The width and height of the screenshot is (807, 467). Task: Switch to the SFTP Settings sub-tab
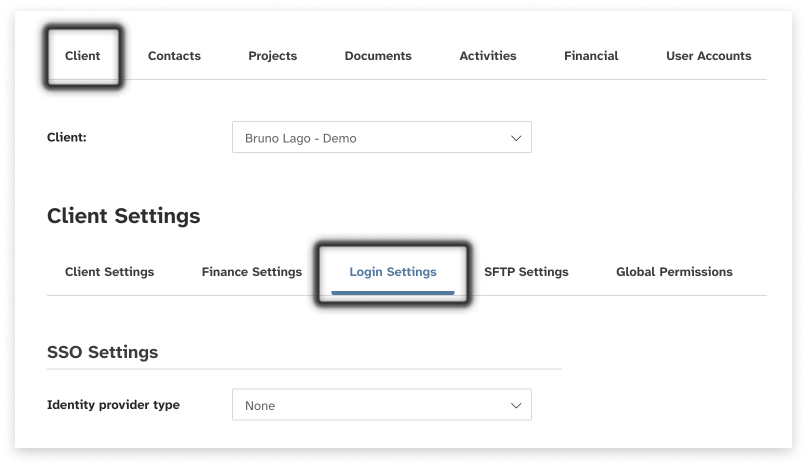[x=526, y=272]
